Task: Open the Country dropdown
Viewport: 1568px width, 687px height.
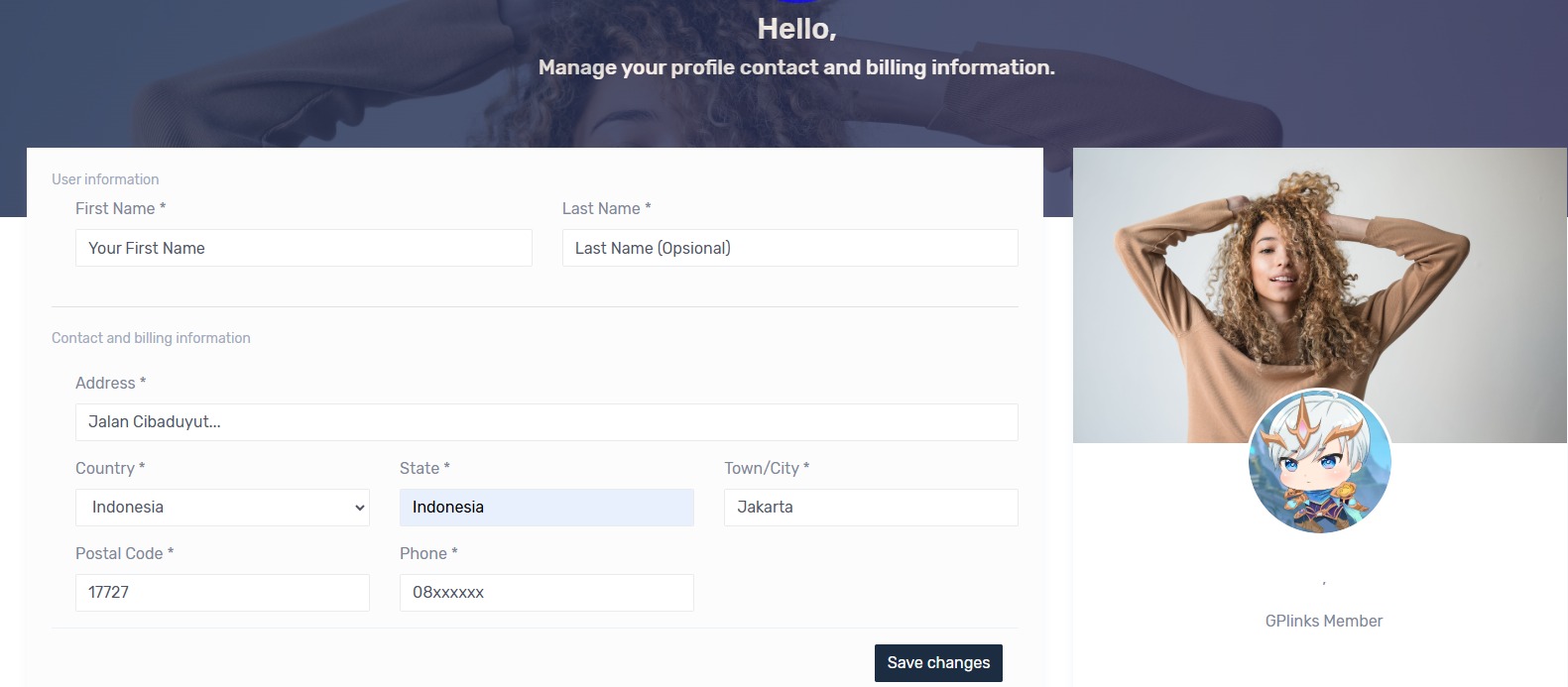Action: (223, 507)
